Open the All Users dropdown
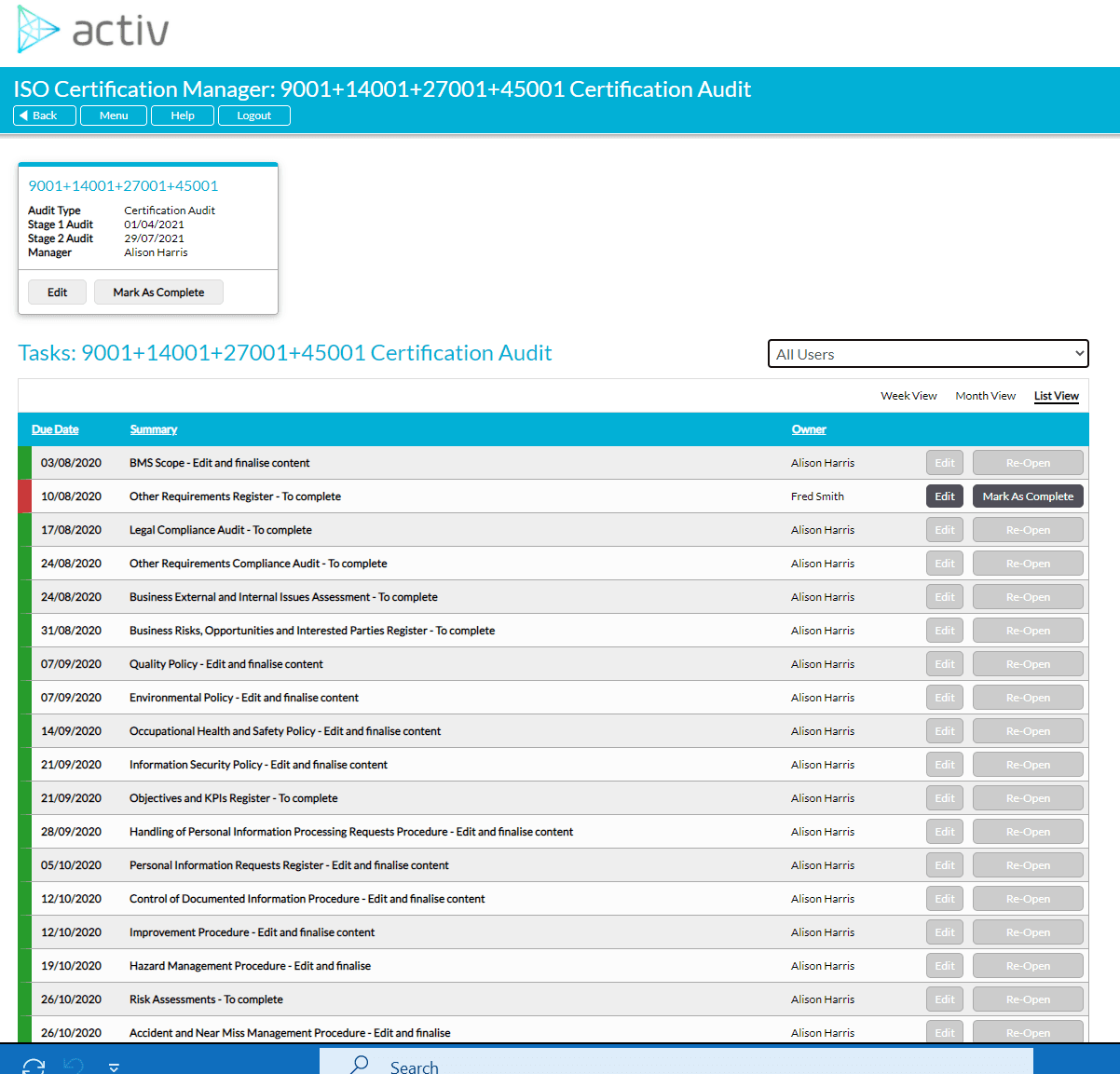1120x1074 pixels. (x=927, y=354)
